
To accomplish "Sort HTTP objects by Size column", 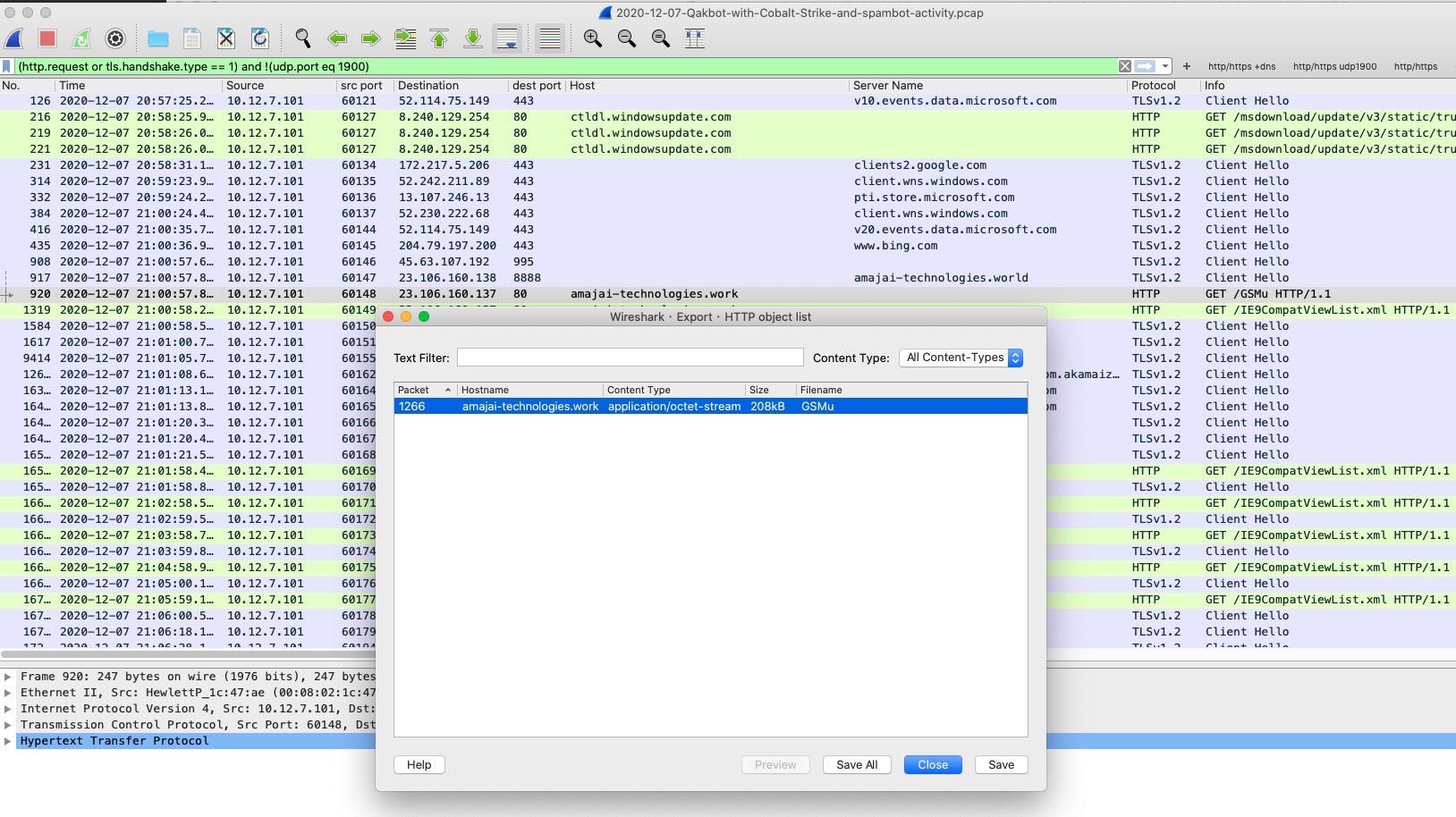I will pos(771,390).
